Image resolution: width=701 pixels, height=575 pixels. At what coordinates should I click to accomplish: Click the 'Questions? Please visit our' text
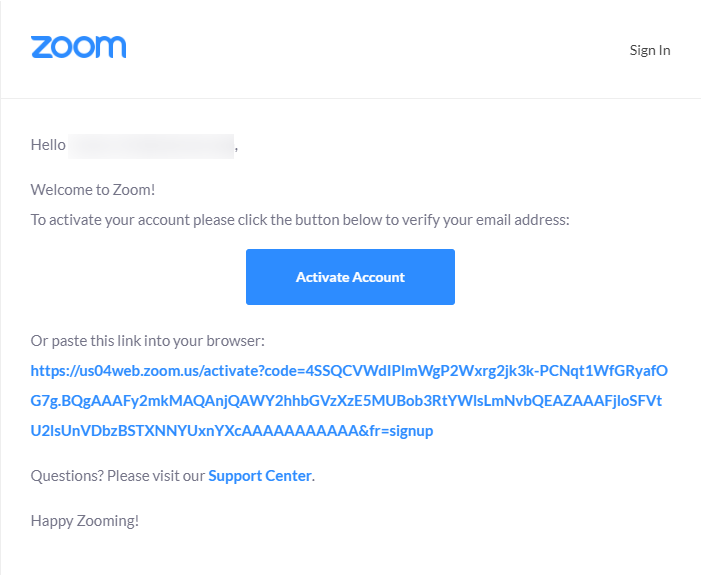point(118,476)
